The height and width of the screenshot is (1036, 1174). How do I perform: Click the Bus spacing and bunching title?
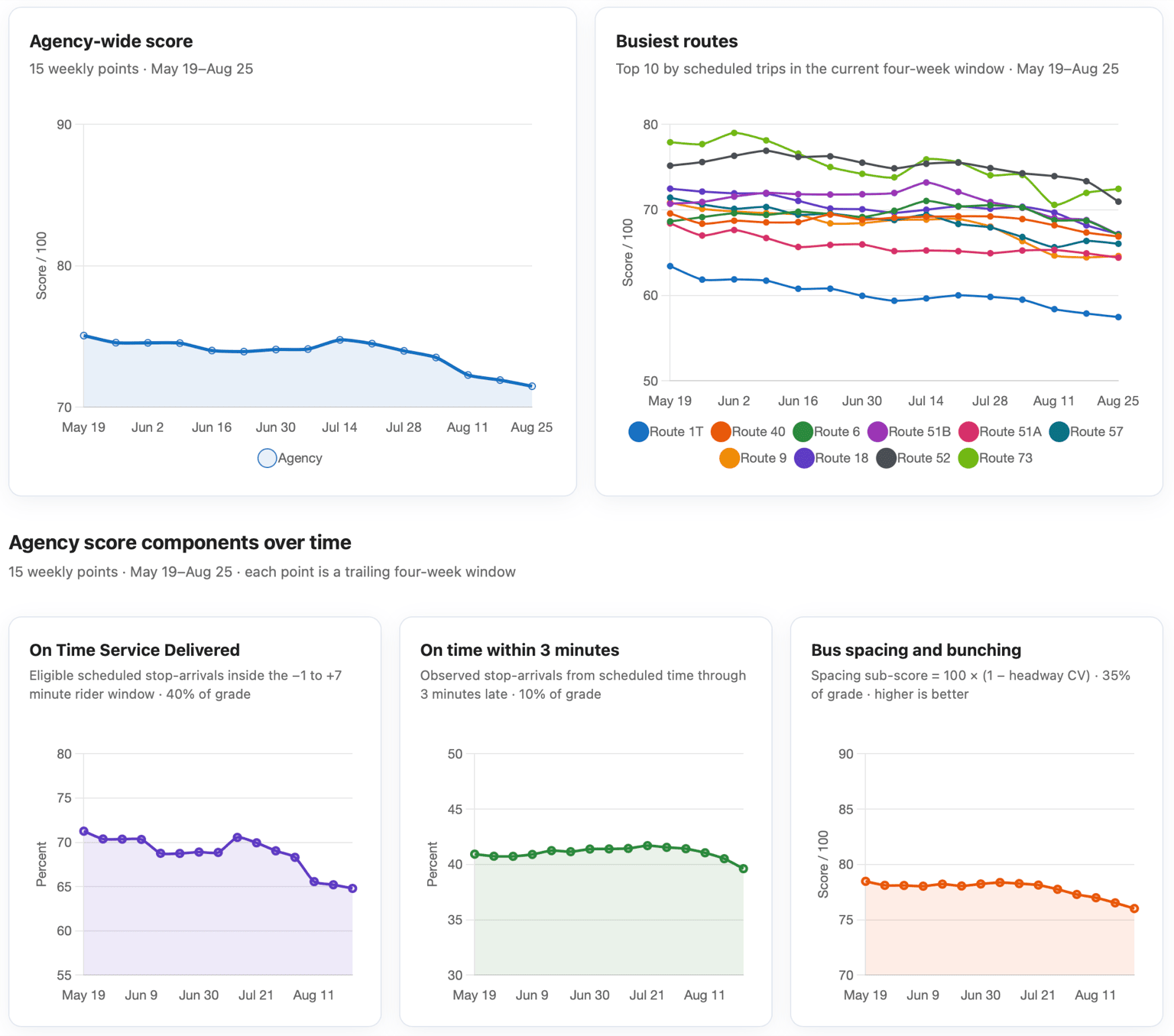(x=916, y=650)
